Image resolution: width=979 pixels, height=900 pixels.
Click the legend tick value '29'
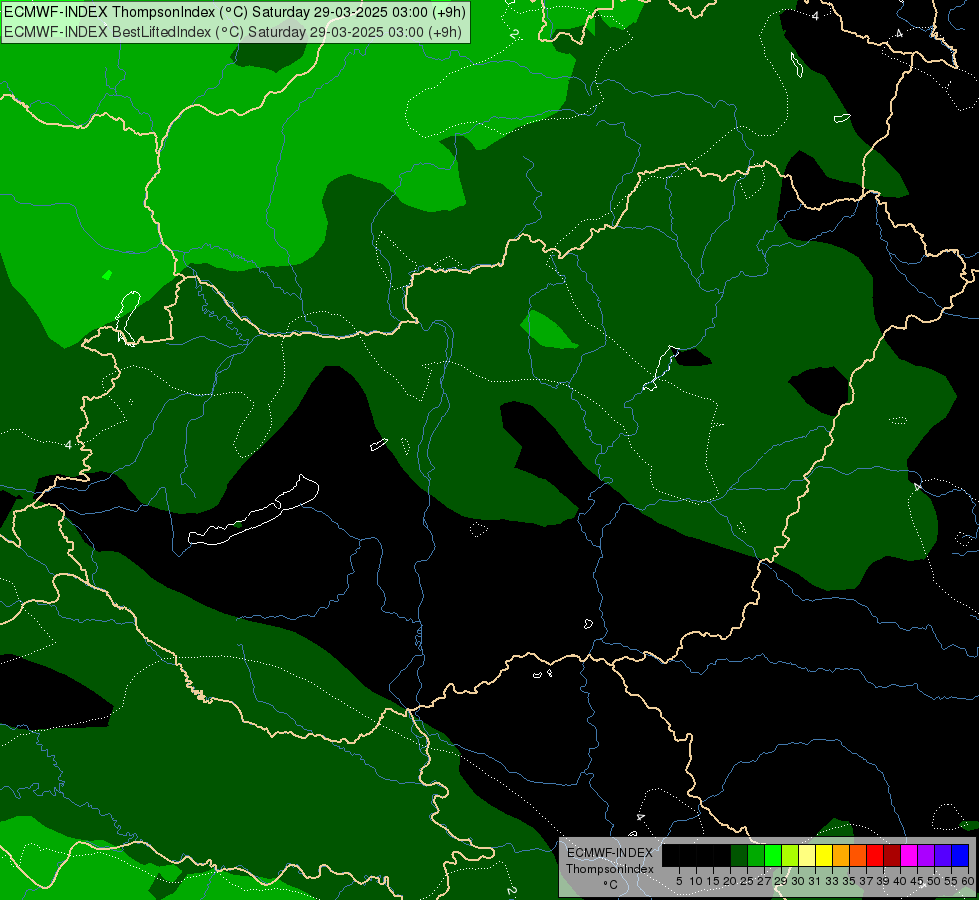(781, 881)
